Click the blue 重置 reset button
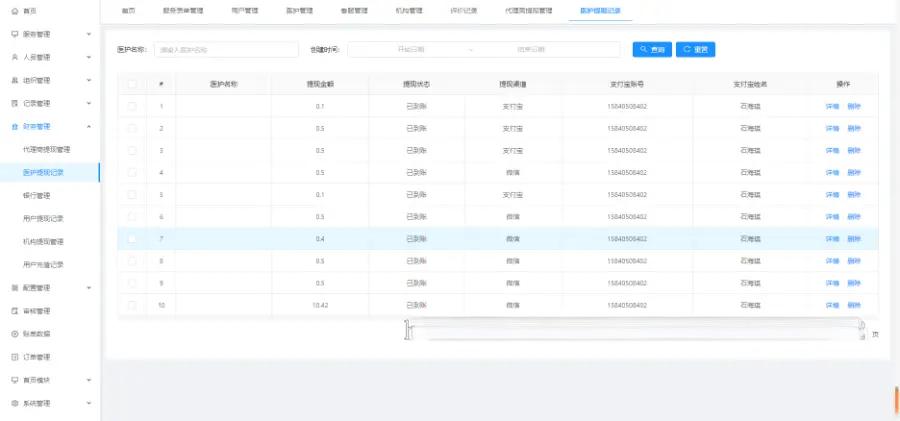This screenshot has width=900, height=421. [695, 49]
